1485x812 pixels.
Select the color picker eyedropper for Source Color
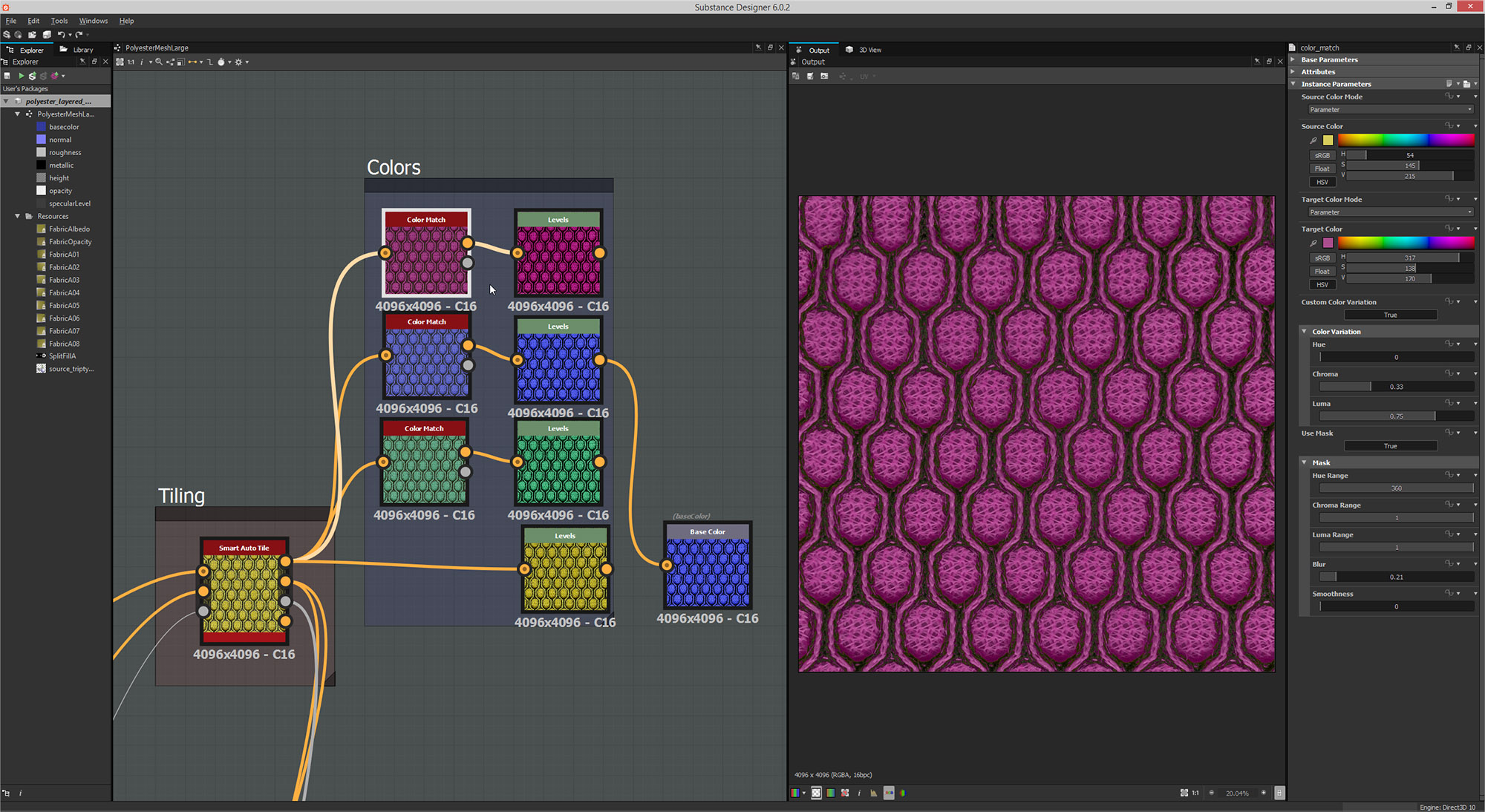pyautogui.click(x=1313, y=140)
